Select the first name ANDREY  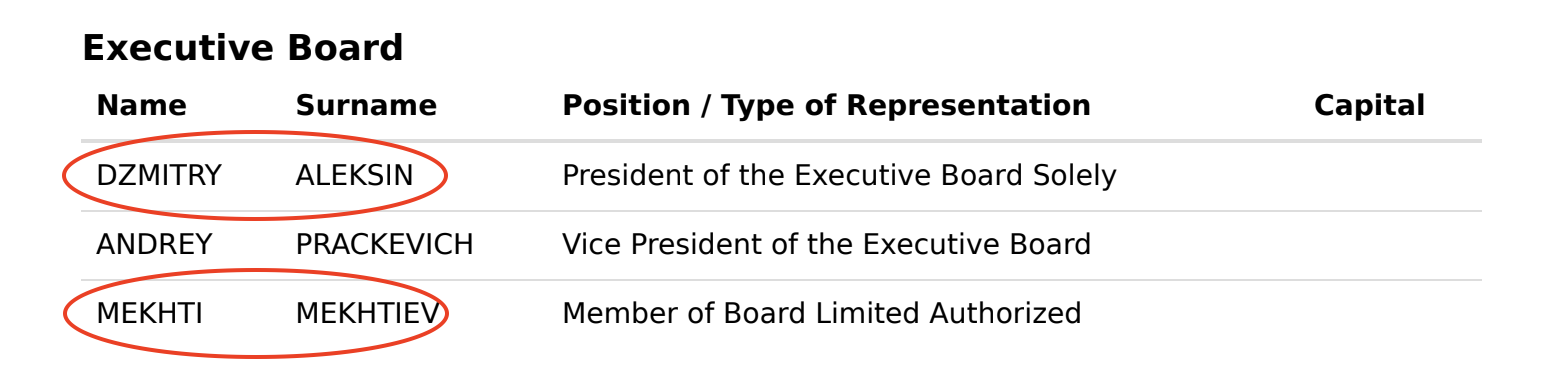tap(154, 245)
